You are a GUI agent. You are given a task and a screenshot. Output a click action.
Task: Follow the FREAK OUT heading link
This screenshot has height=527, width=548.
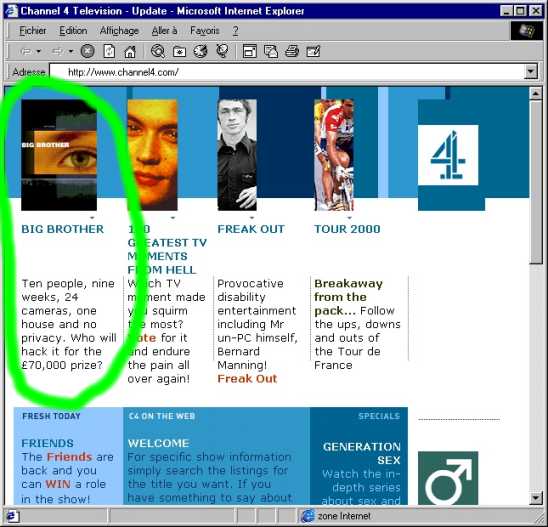251,229
